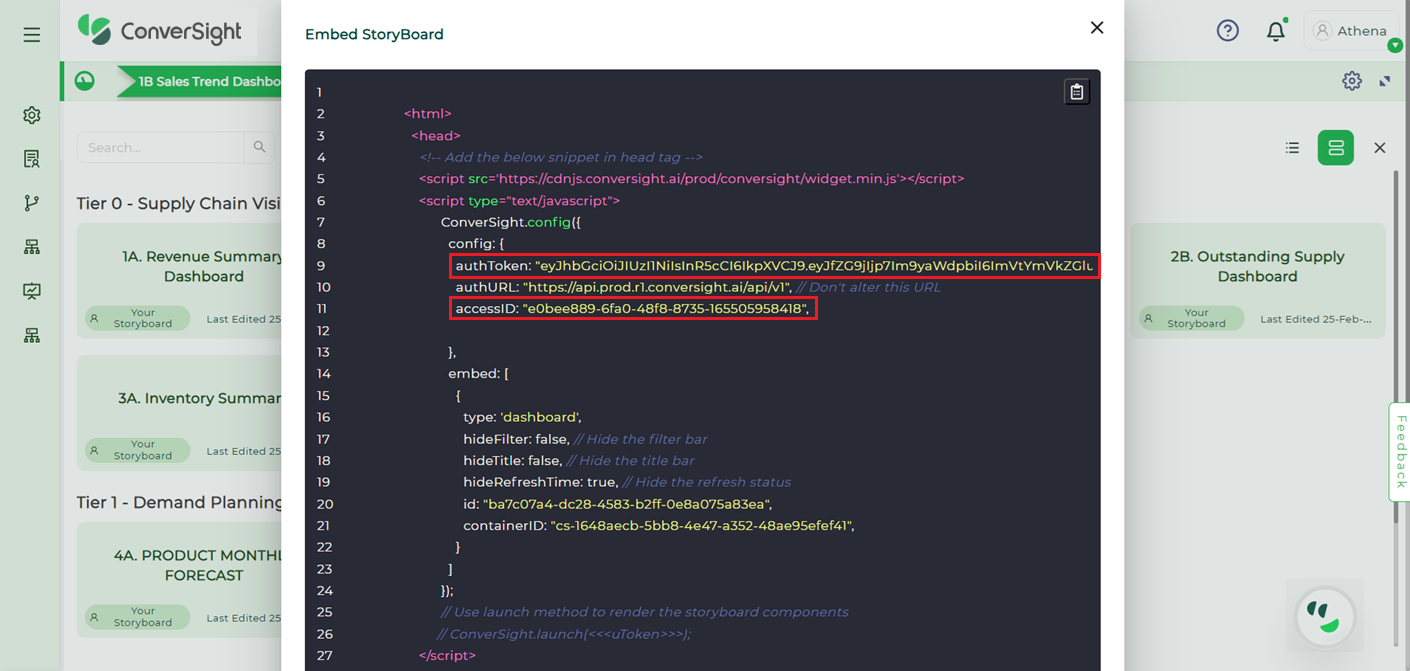The image size is (1410, 671).
Task: Open the hamburger navigation menu
Action: pyautogui.click(x=32, y=35)
